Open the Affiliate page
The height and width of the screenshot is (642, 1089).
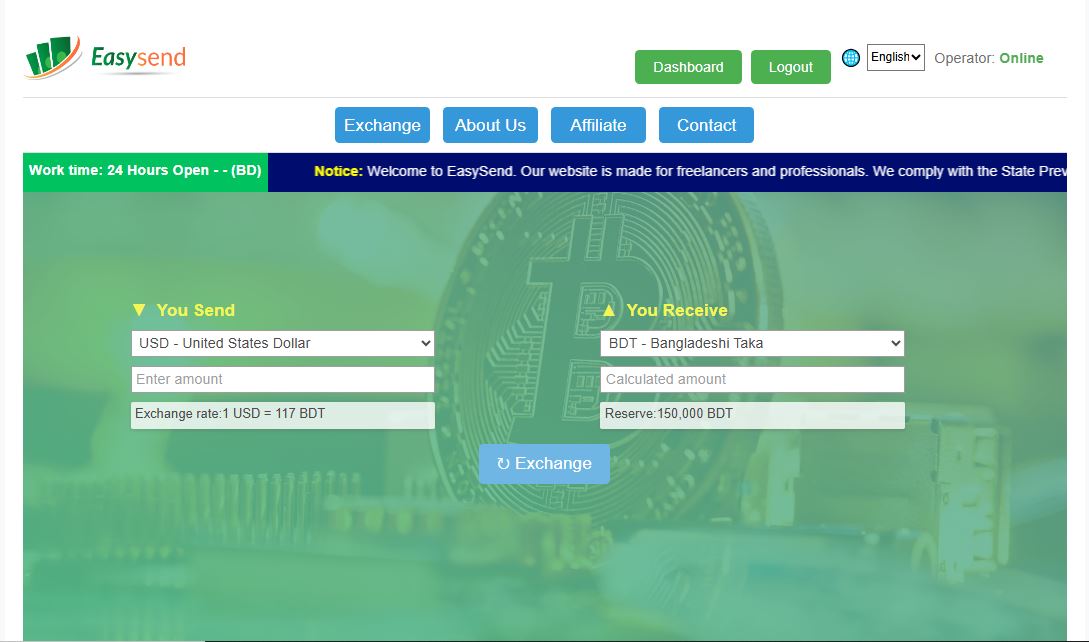click(x=598, y=125)
